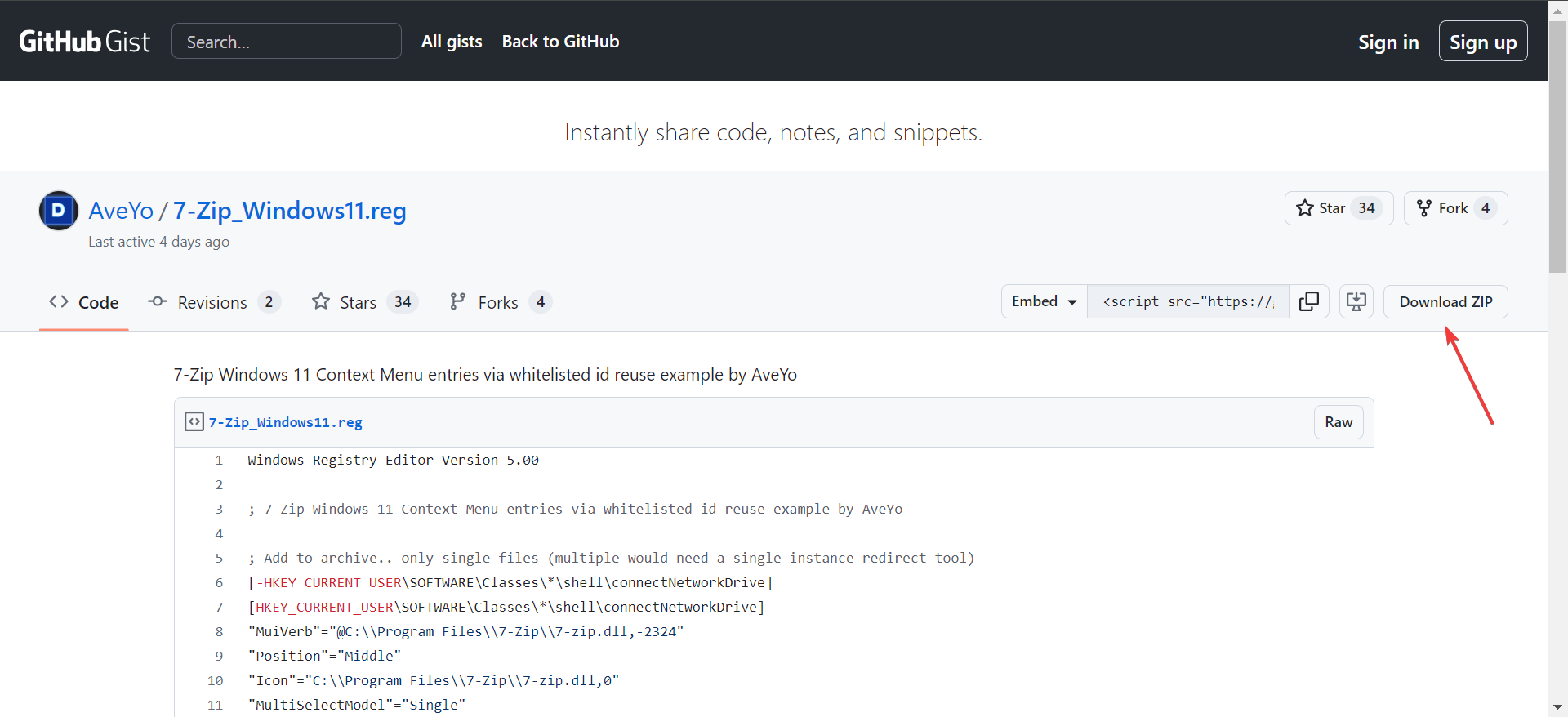Click the "Icon" code line with 7-zip.dll,0
The image size is (1568, 717).
[434, 681]
